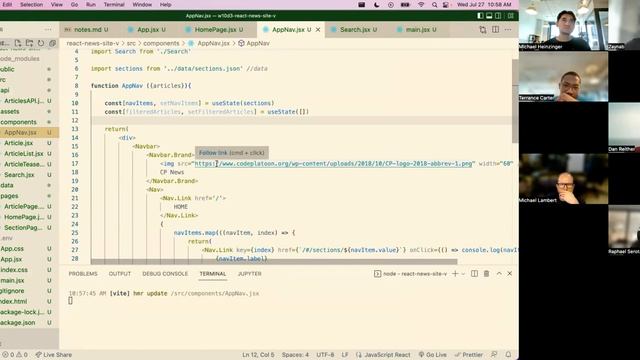The width and height of the screenshot is (640, 360).
Task: Open explorer more actions ellipsis
Action: (x=48, y=29)
